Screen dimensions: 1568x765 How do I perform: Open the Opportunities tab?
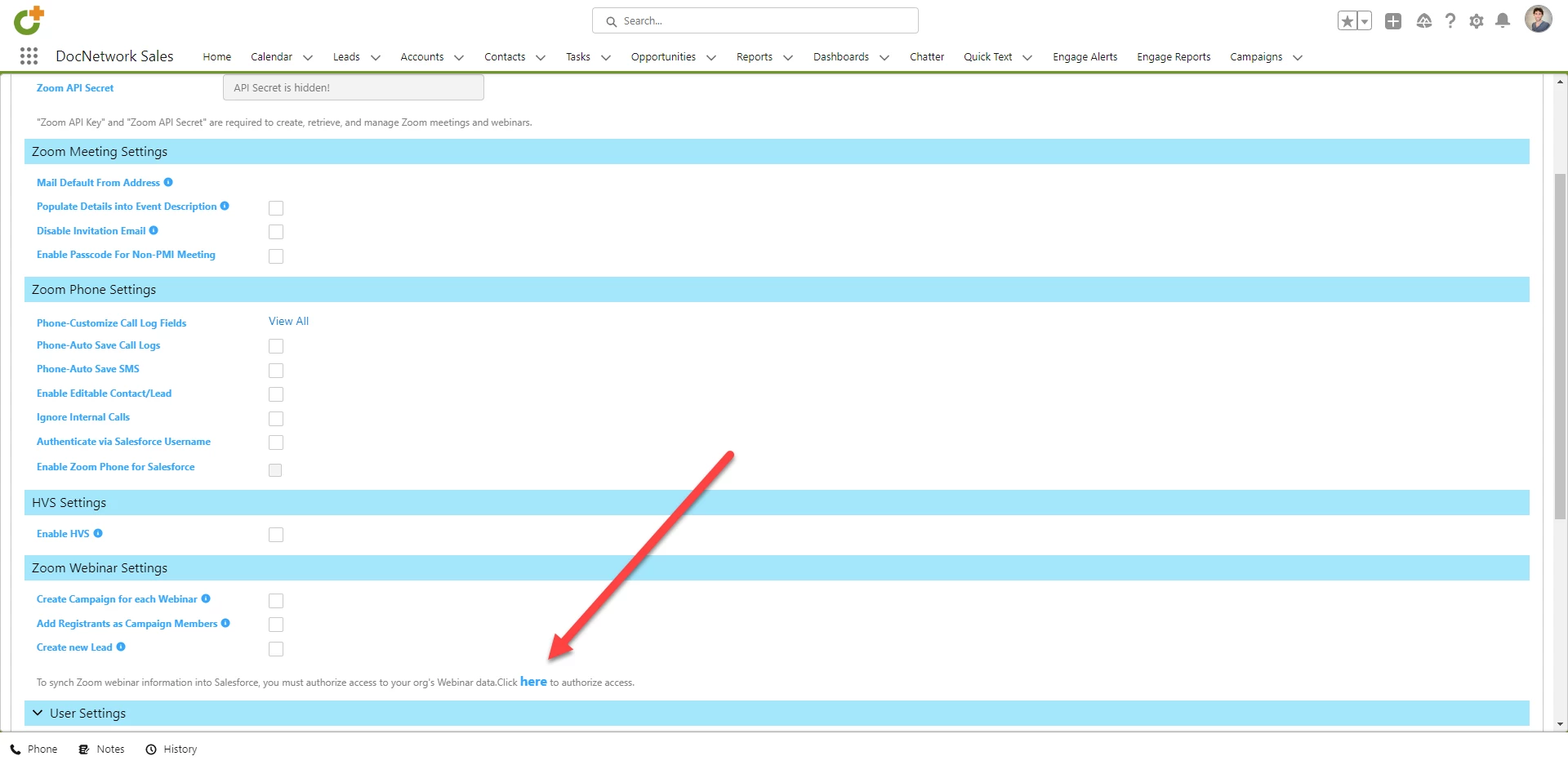(x=663, y=56)
